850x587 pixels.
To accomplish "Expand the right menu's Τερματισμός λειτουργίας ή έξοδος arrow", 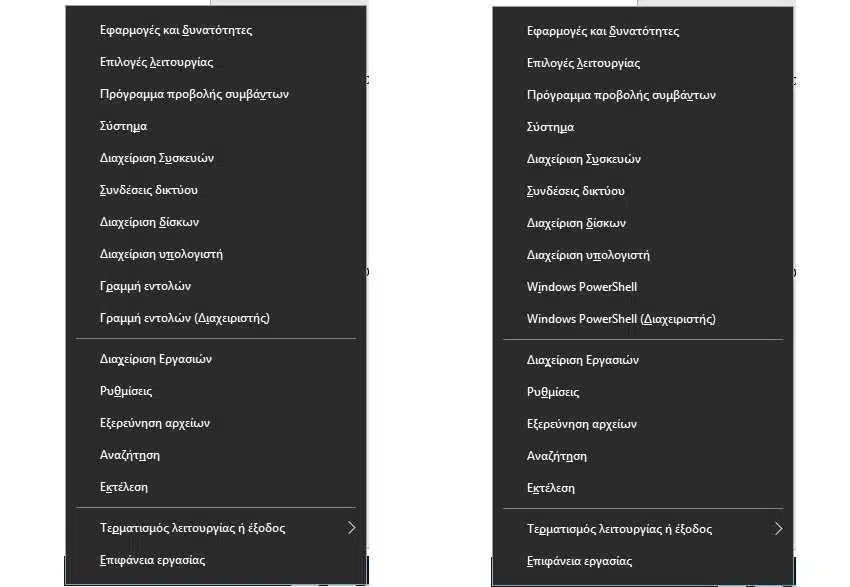I will [779, 529].
